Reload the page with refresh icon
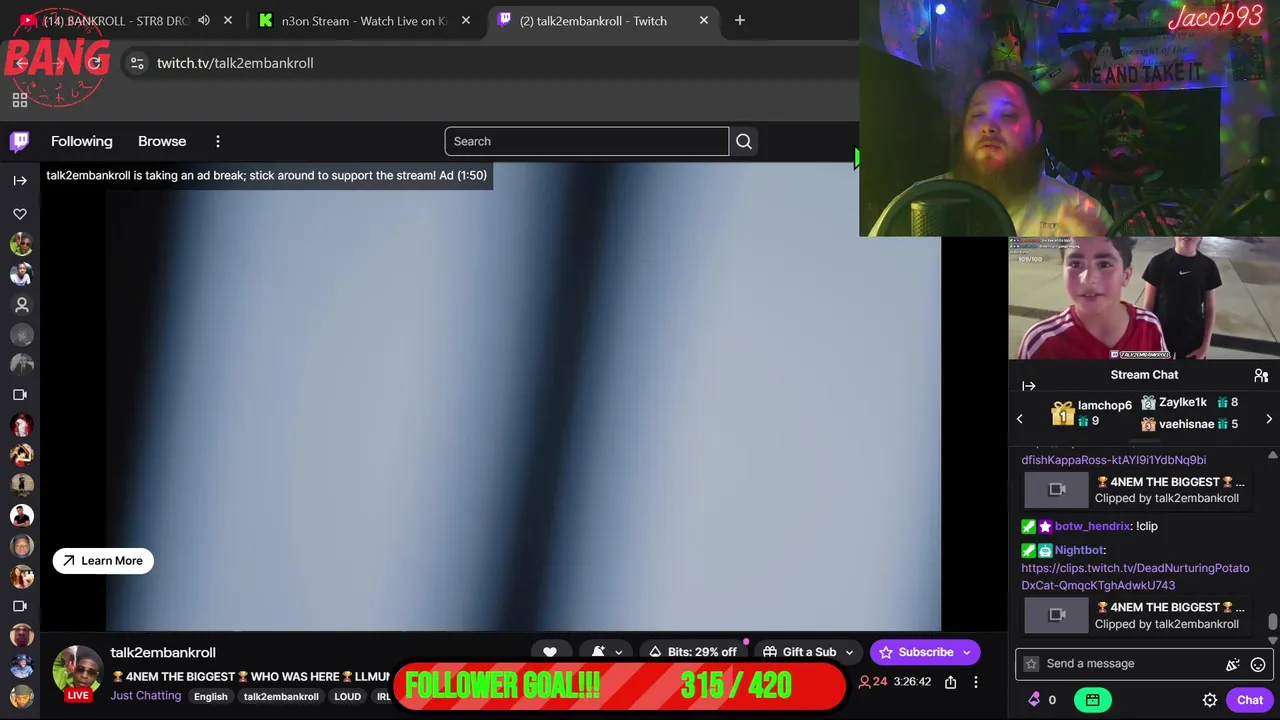The image size is (1280, 720). 94,63
